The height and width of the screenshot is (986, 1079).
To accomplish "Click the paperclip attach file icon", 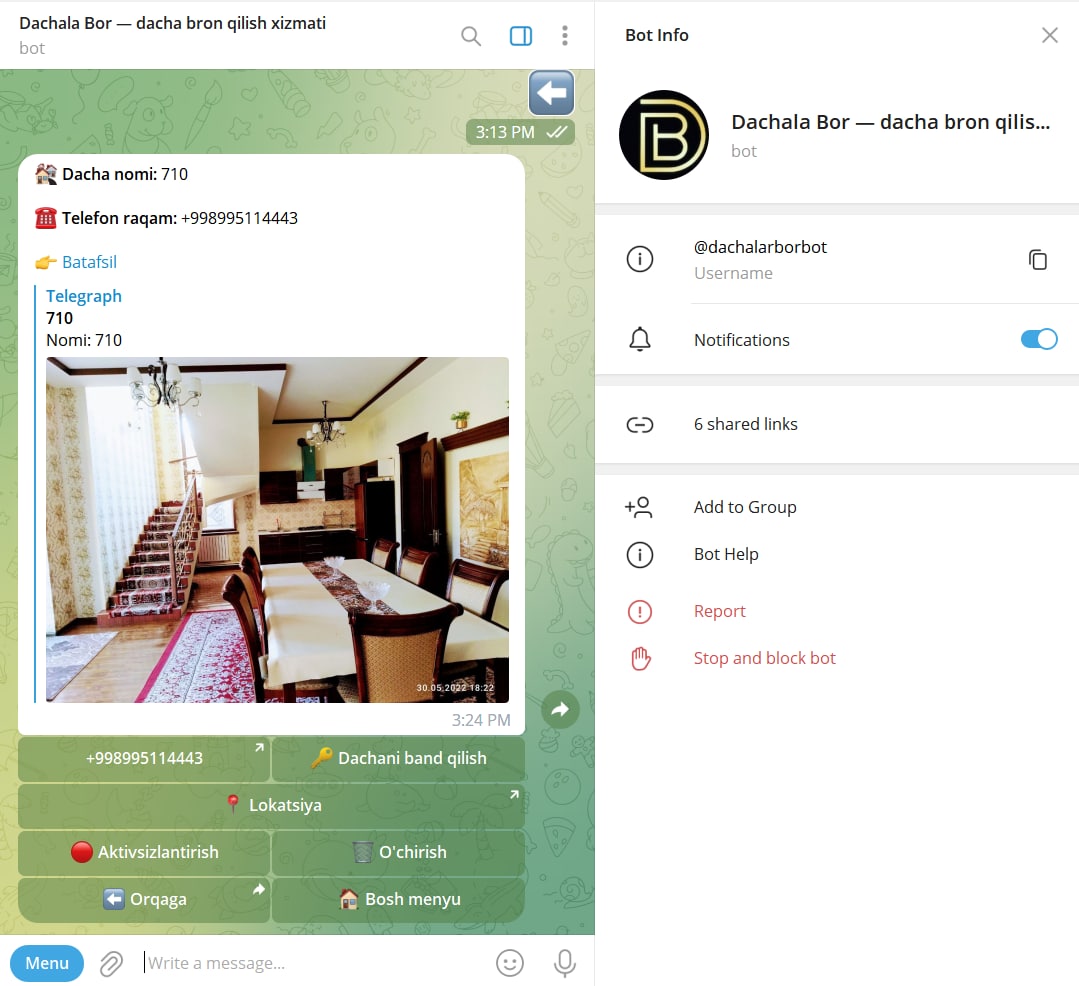I will (111, 963).
